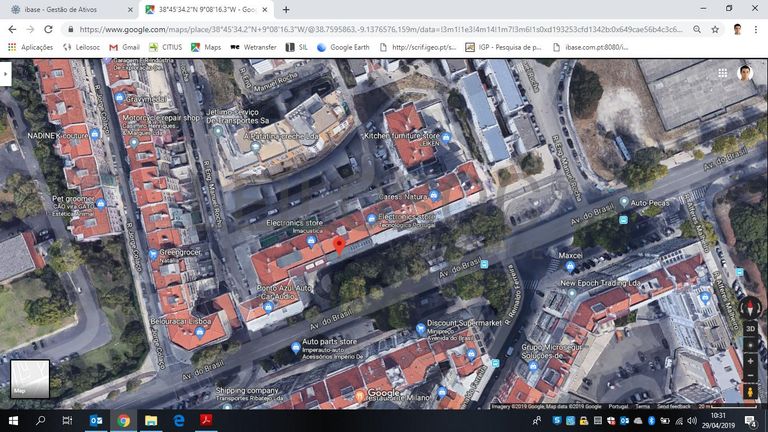This screenshot has height=432, width=768.
Task: Select the Ponto Azul Auto pin
Action: point(268,308)
